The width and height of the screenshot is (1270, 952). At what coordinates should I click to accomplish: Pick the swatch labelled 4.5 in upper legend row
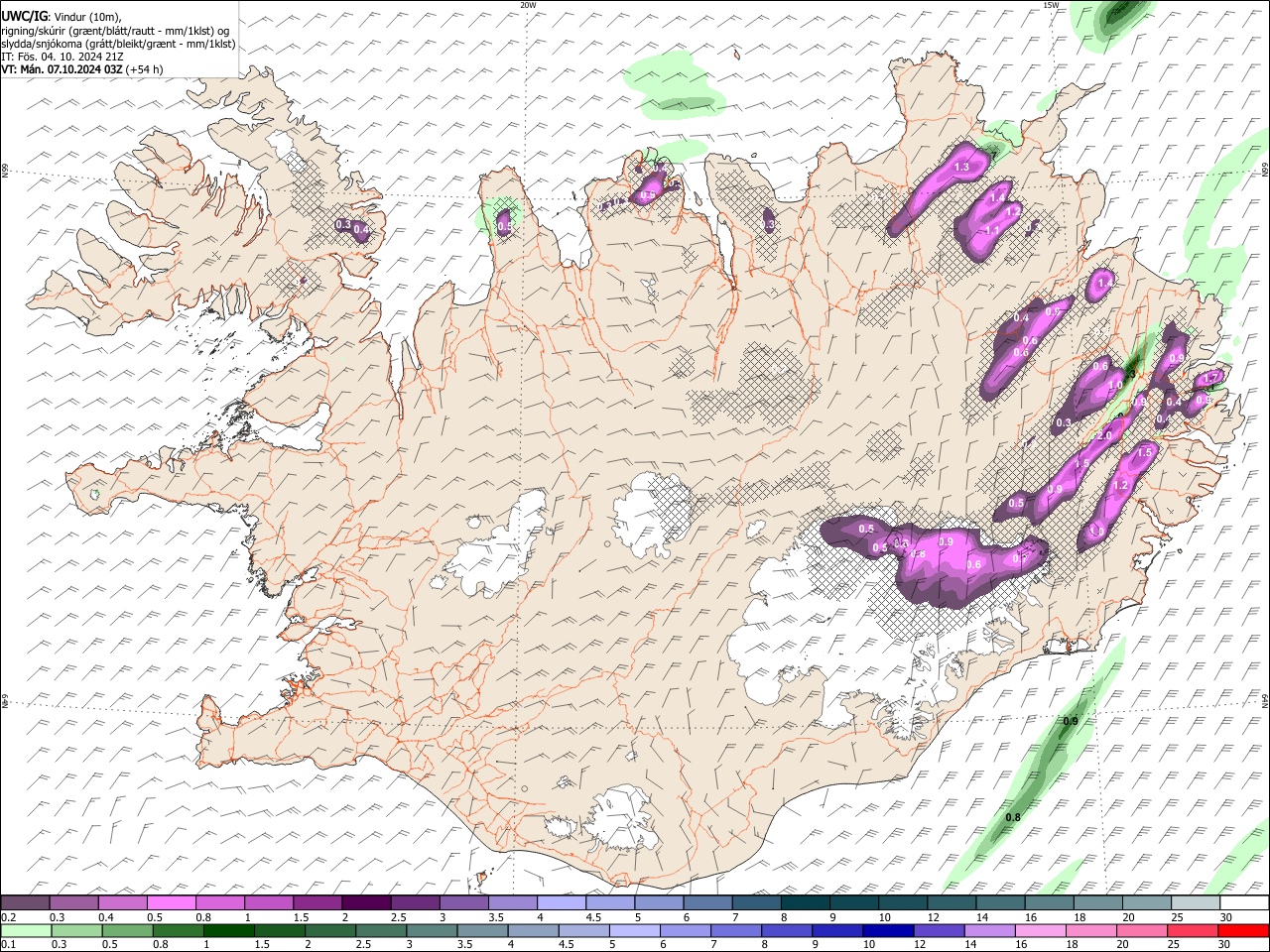click(x=610, y=902)
